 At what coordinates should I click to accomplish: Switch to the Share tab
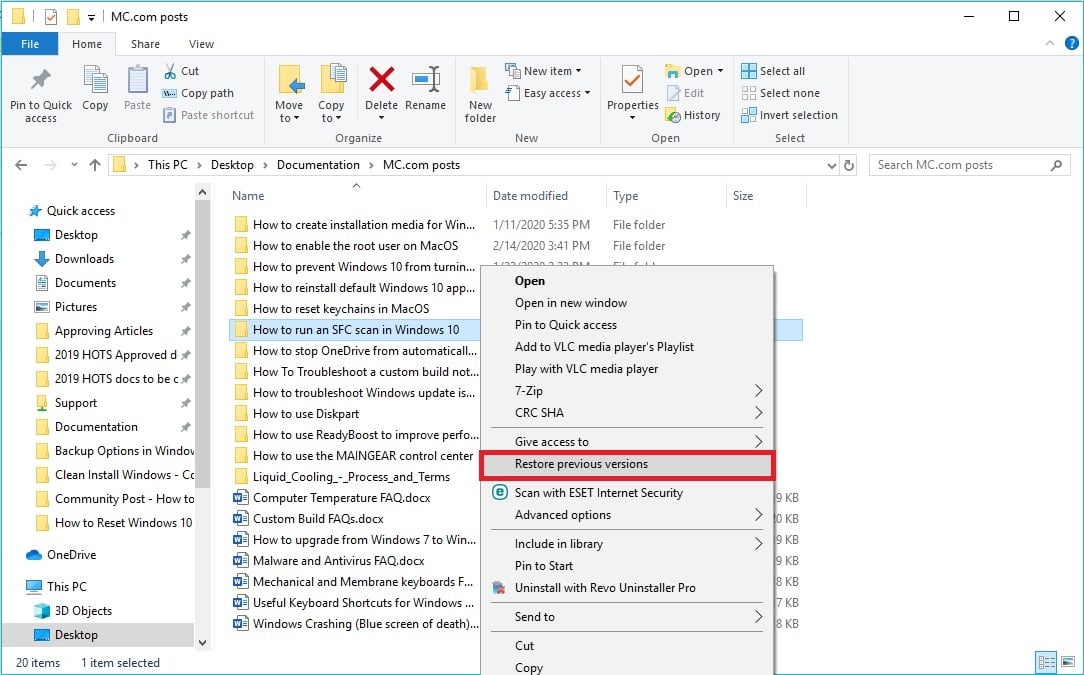point(145,44)
